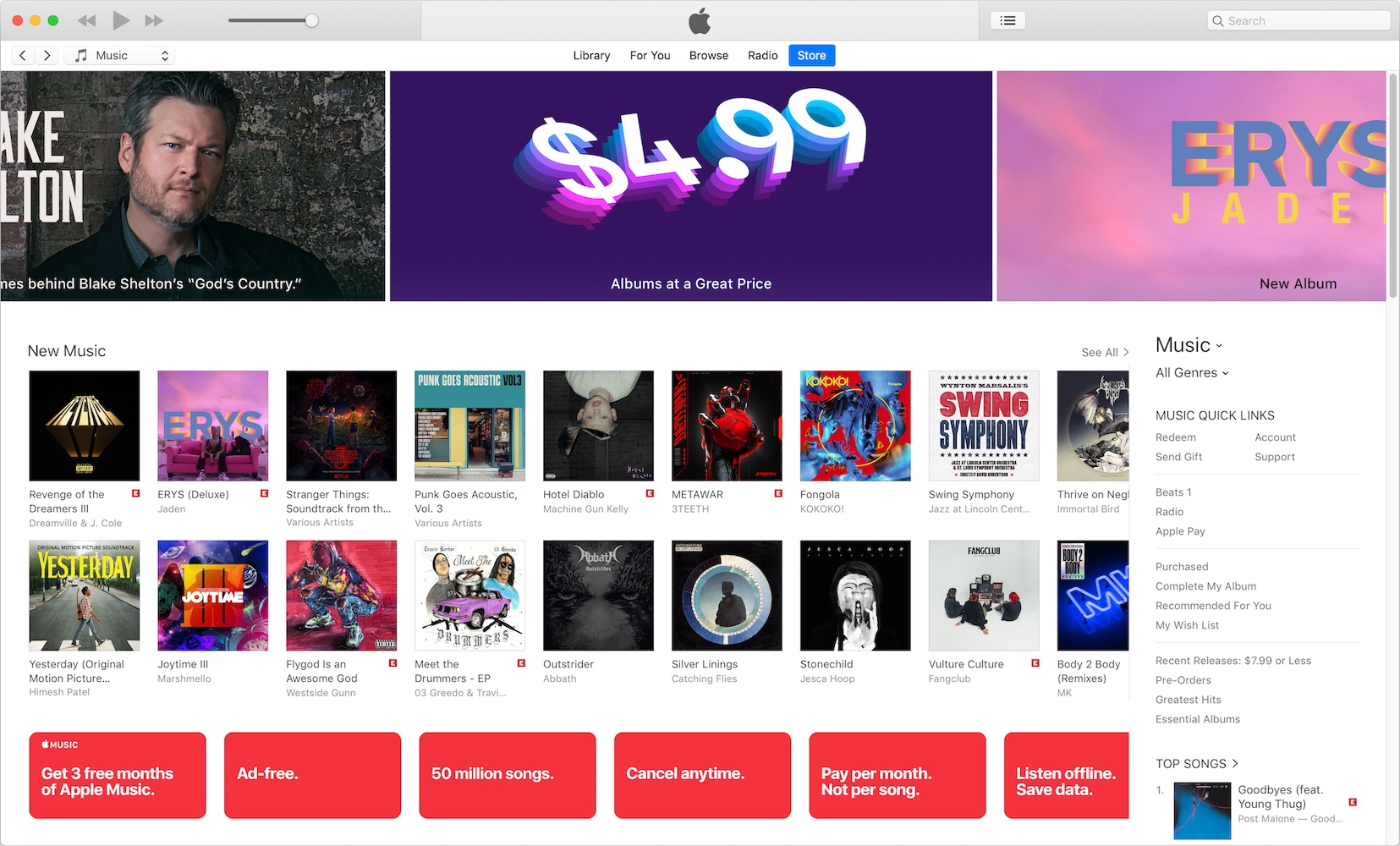
Task: Open the Redeem quick link
Action: [x=1176, y=437]
